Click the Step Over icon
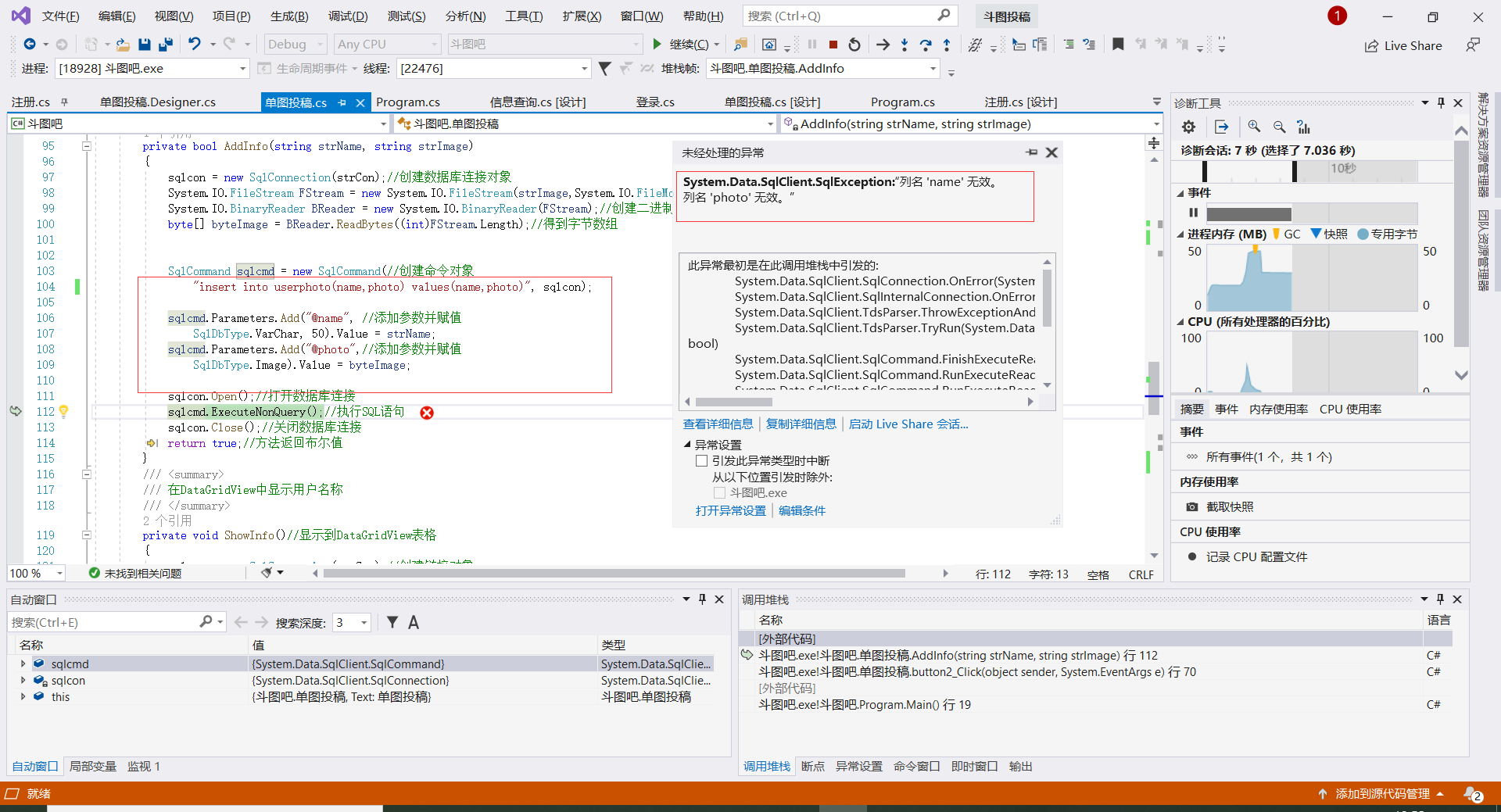This screenshot has height=812, width=1501. 926,45
